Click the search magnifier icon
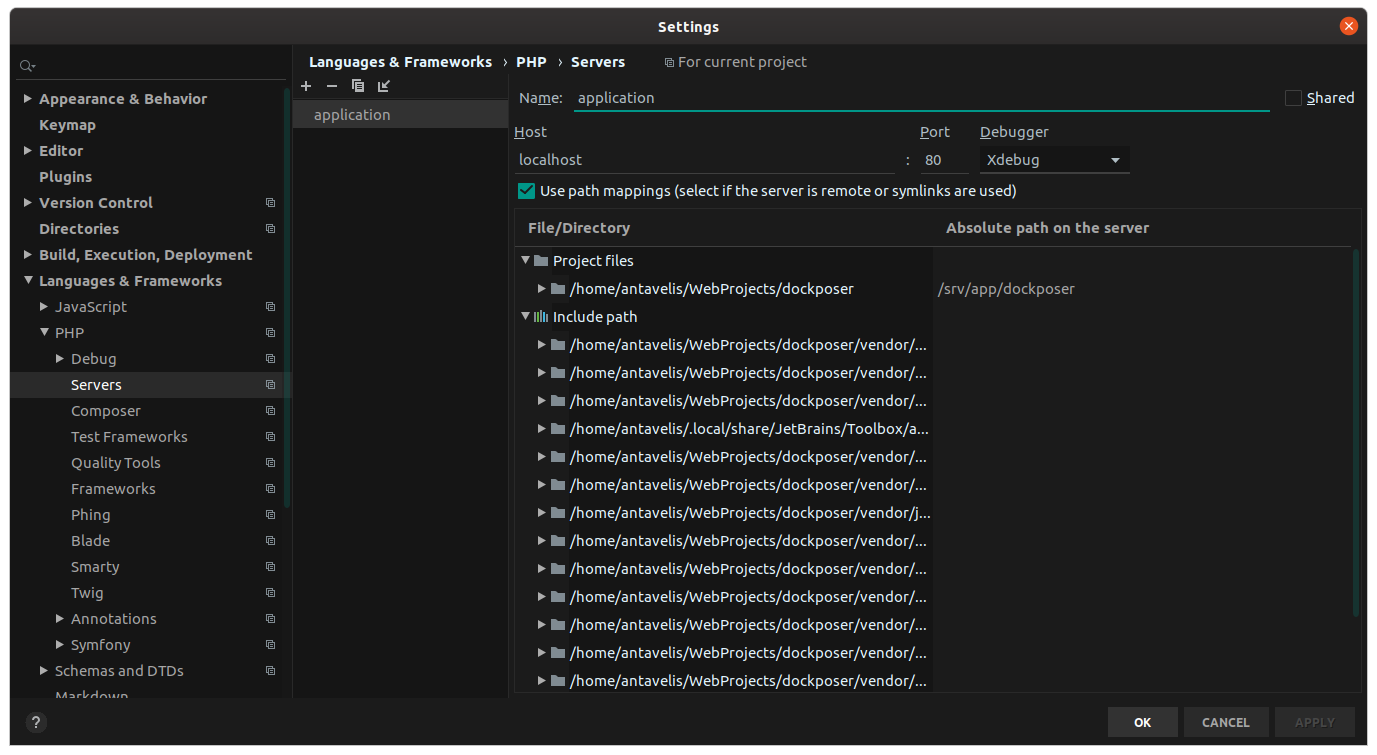The image size is (1377, 755). click(27, 66)
